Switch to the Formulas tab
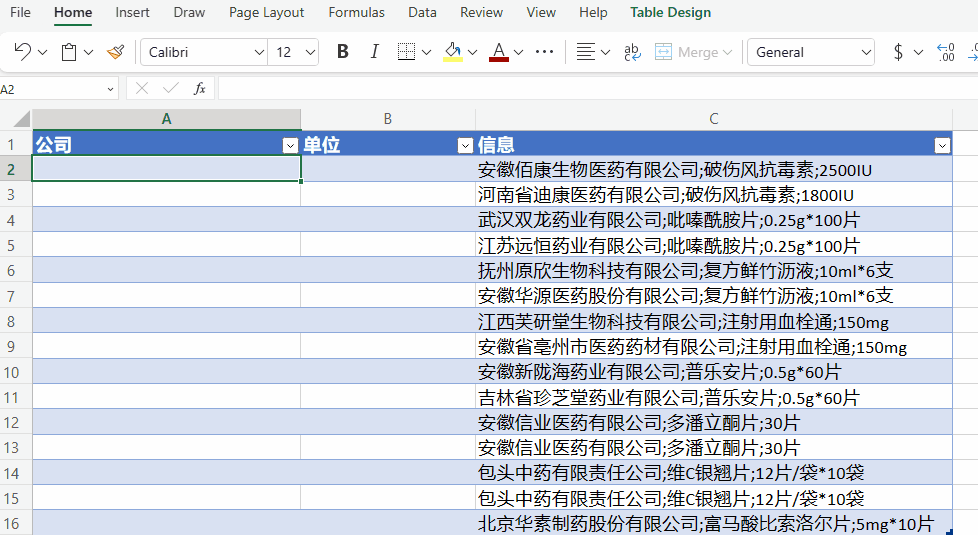This screenshot has height=535, width=978. point(356,12)
